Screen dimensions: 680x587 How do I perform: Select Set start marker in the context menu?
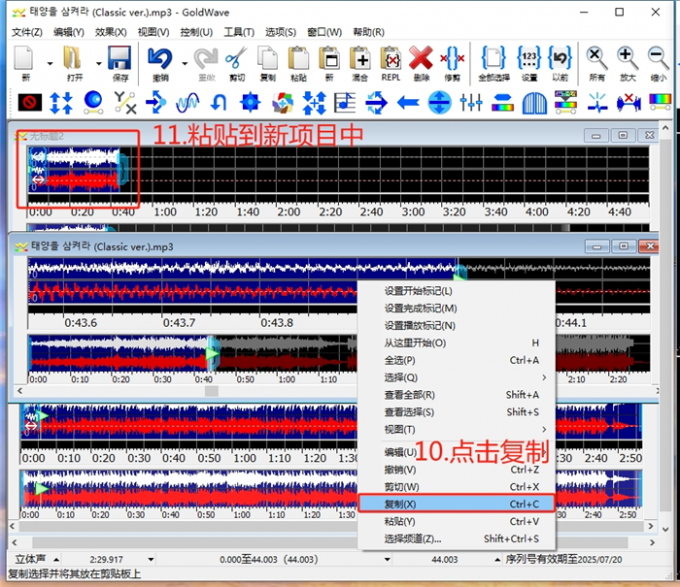456,291
